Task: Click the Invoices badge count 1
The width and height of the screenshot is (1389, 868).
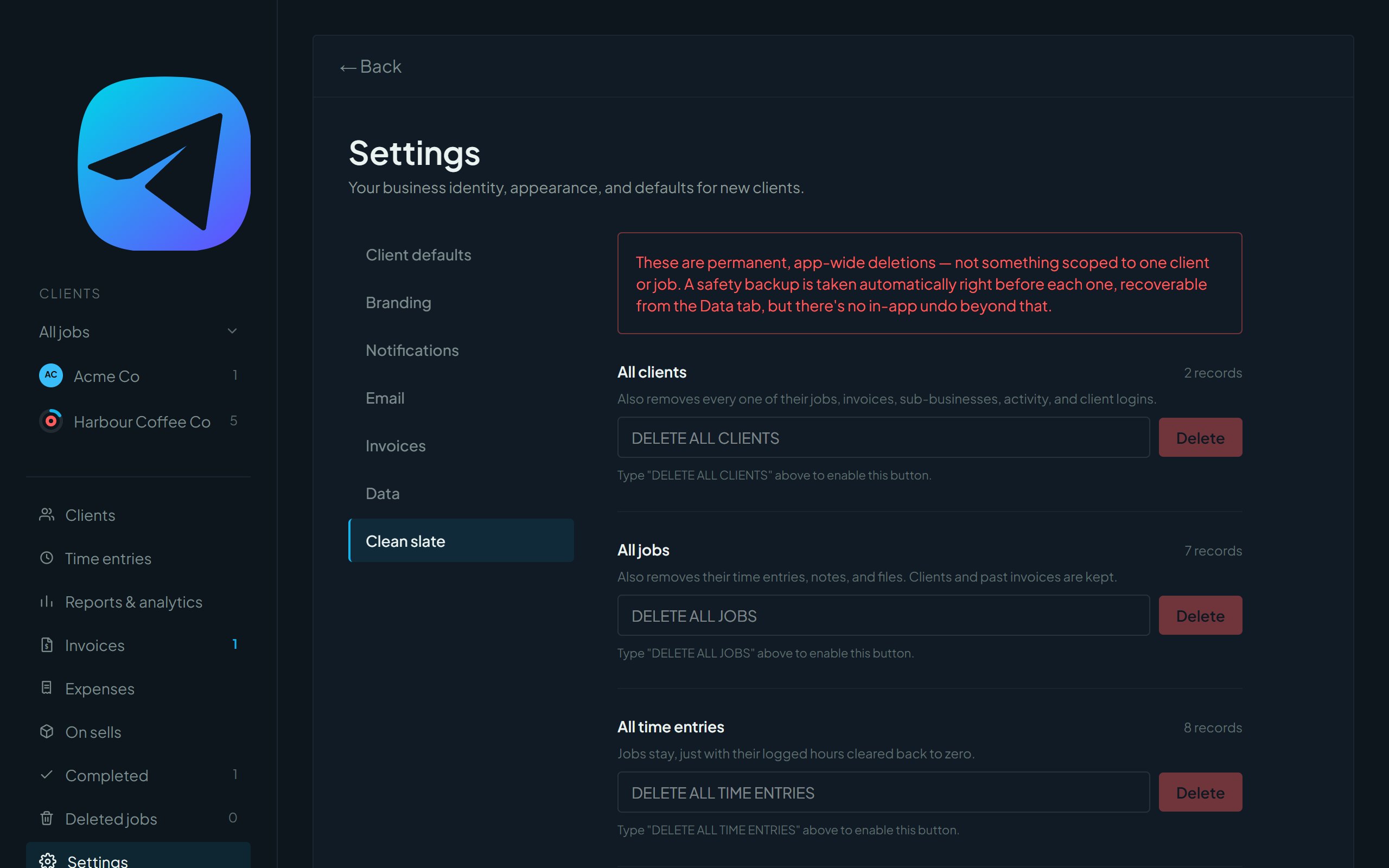Action: point(235,644)
